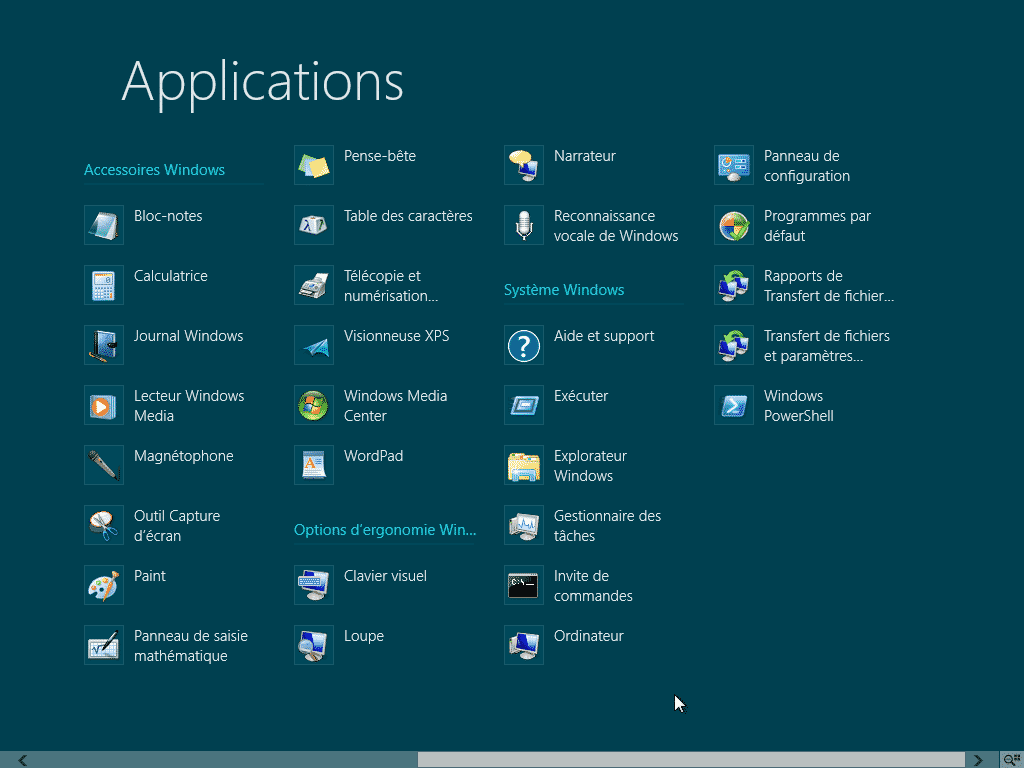Screen dimensions: 1024x768
Task: Click the "Calculatrice" label text
Action: click(x=170, y=276)
